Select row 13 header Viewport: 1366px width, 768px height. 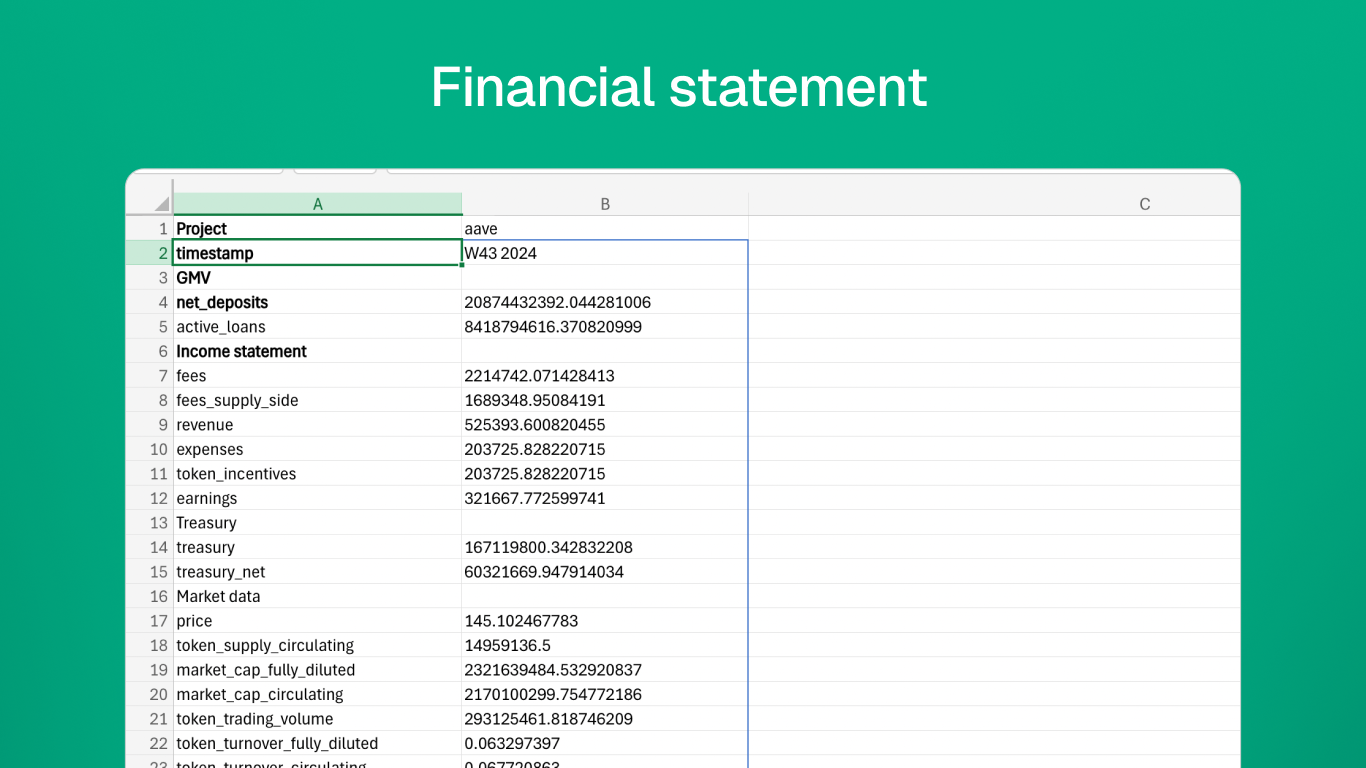tap(149, 523)
